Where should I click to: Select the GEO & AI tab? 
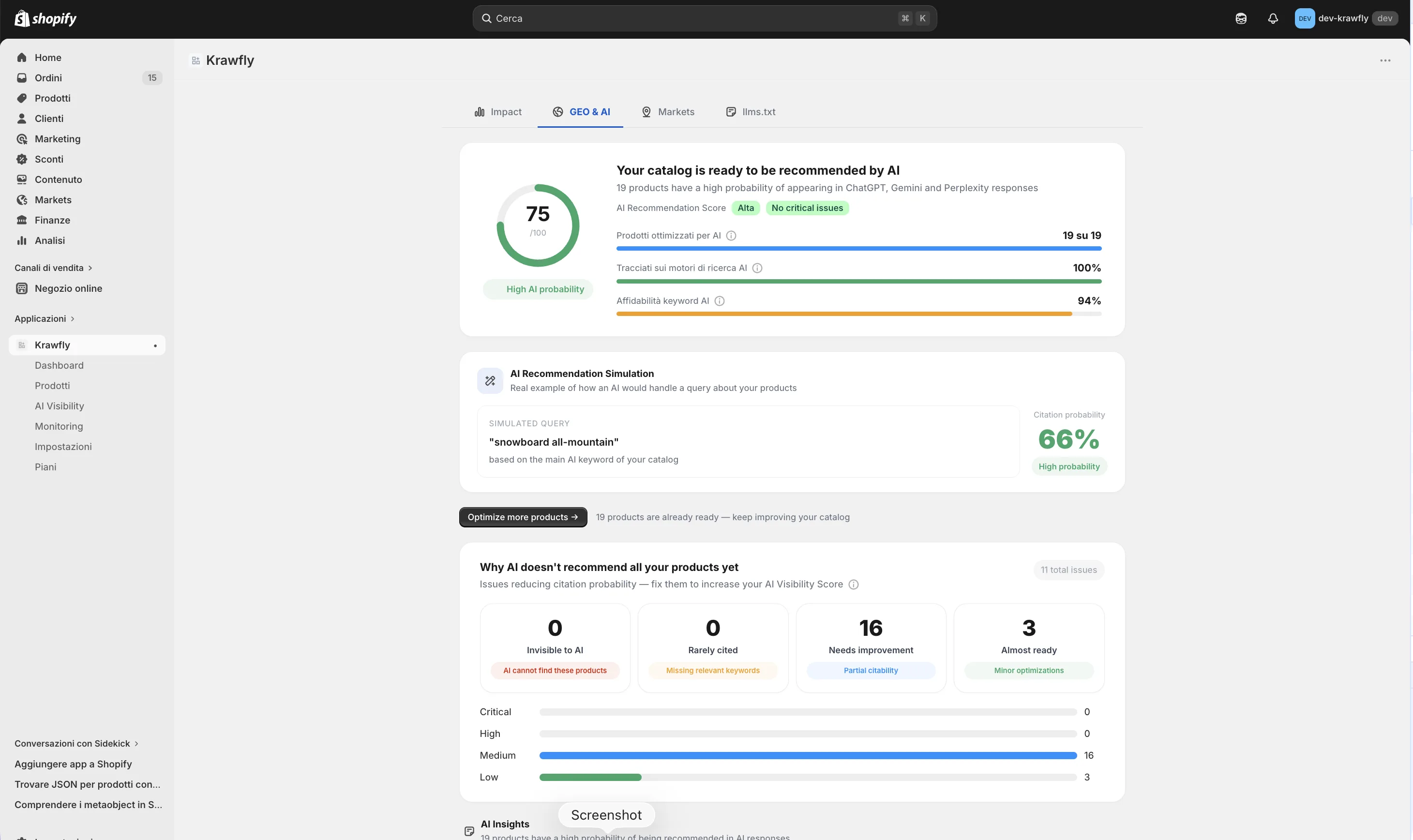coord(580,112)
